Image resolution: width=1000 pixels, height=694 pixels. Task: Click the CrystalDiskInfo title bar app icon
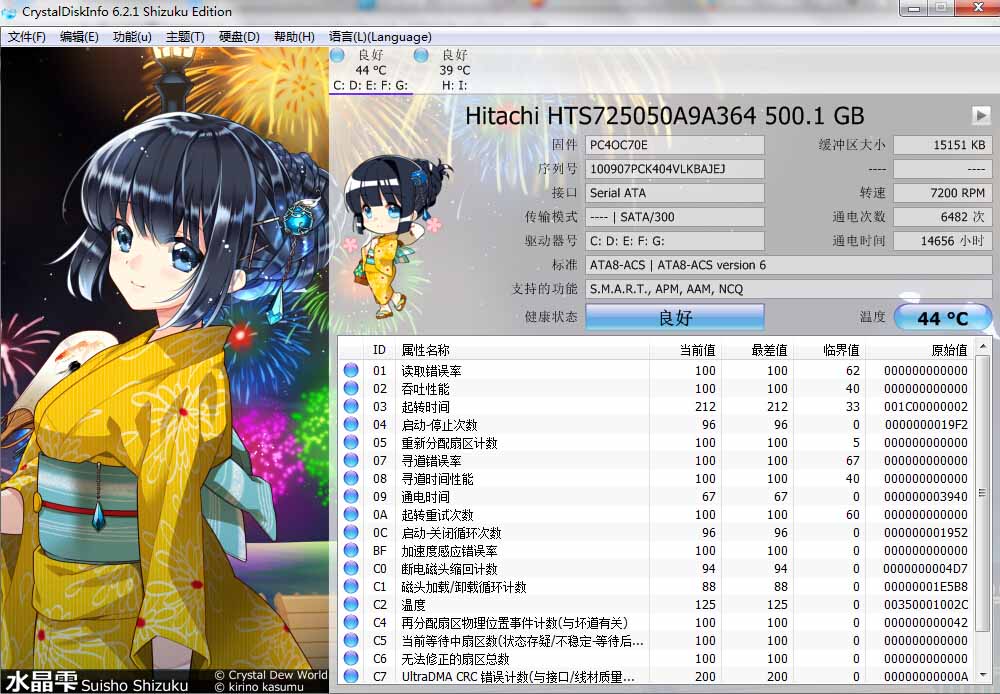[x=10, y=12]
